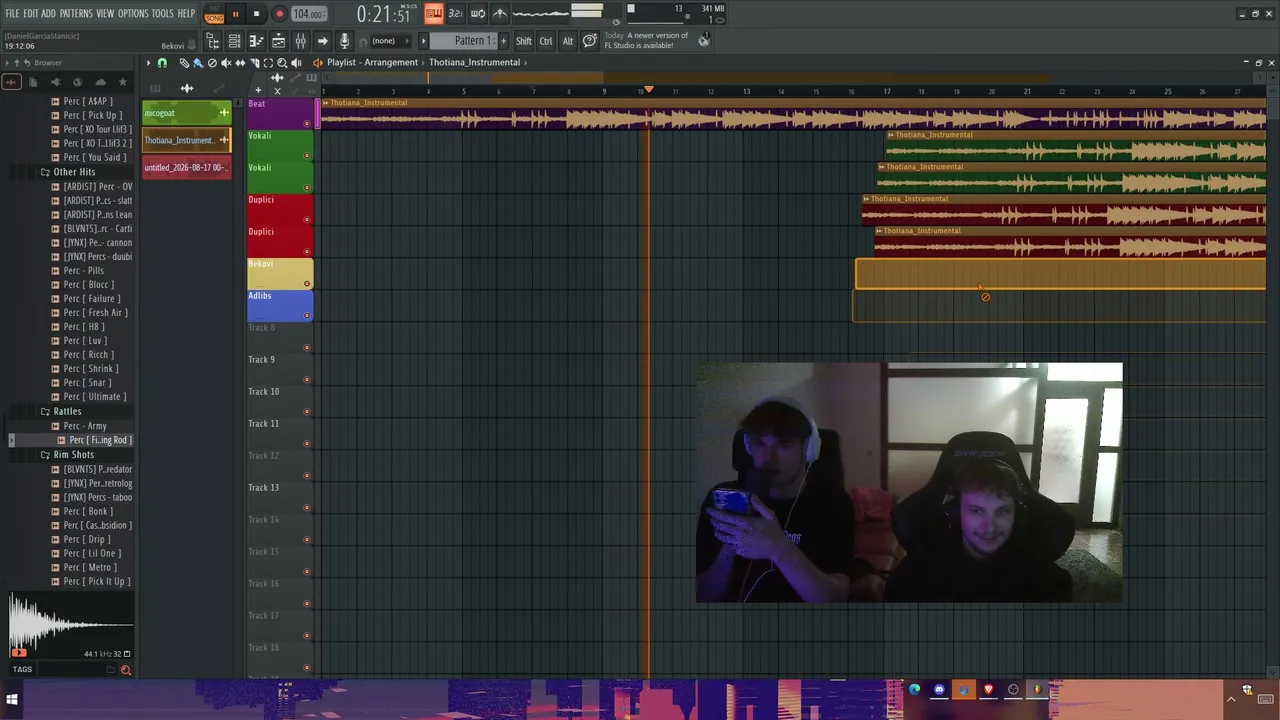Mute the second Vokali track
1280x720 pixels.
coord(307,188)
